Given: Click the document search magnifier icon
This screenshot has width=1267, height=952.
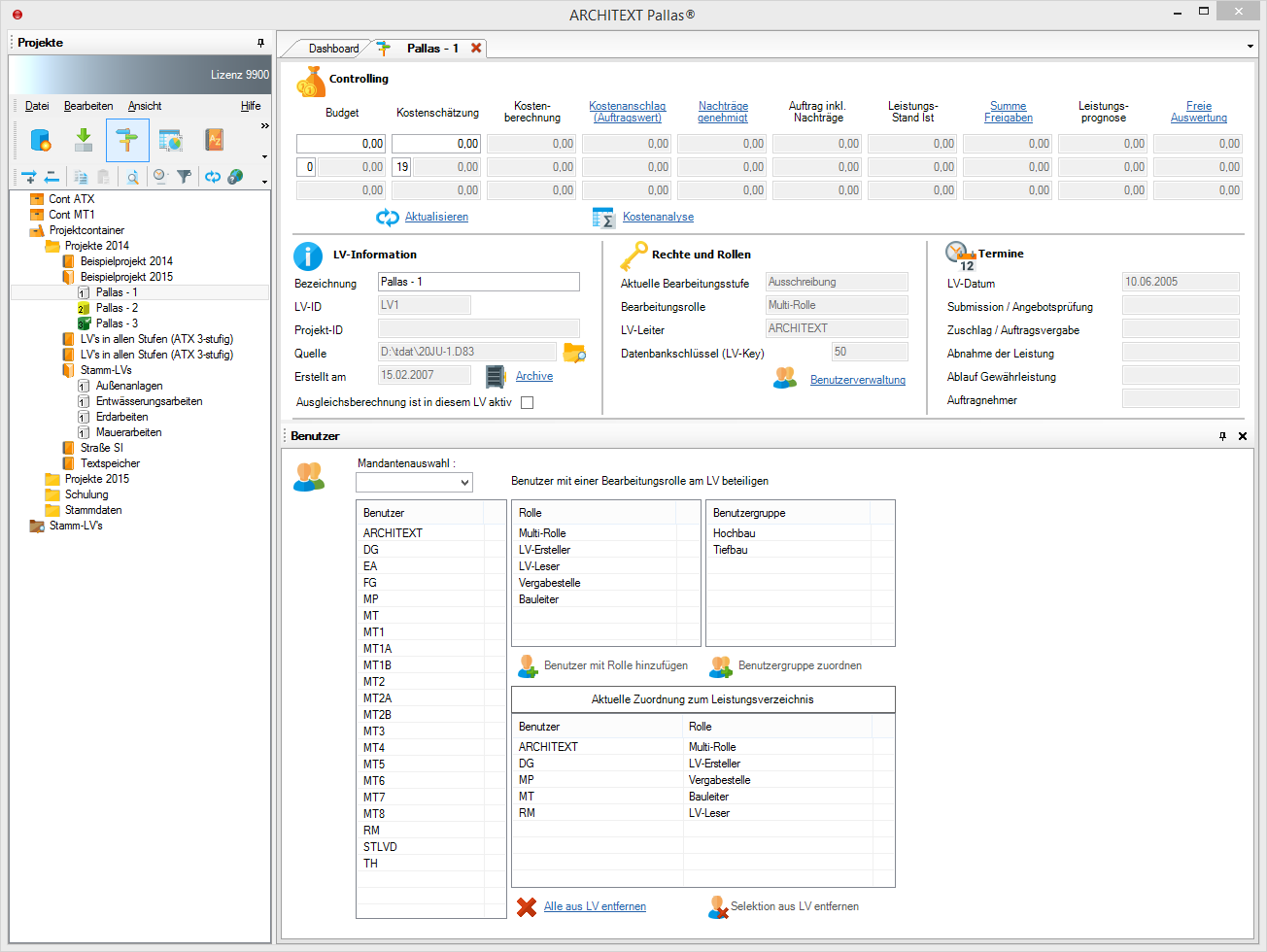Looking at the screenshot, I should point(132,177).
